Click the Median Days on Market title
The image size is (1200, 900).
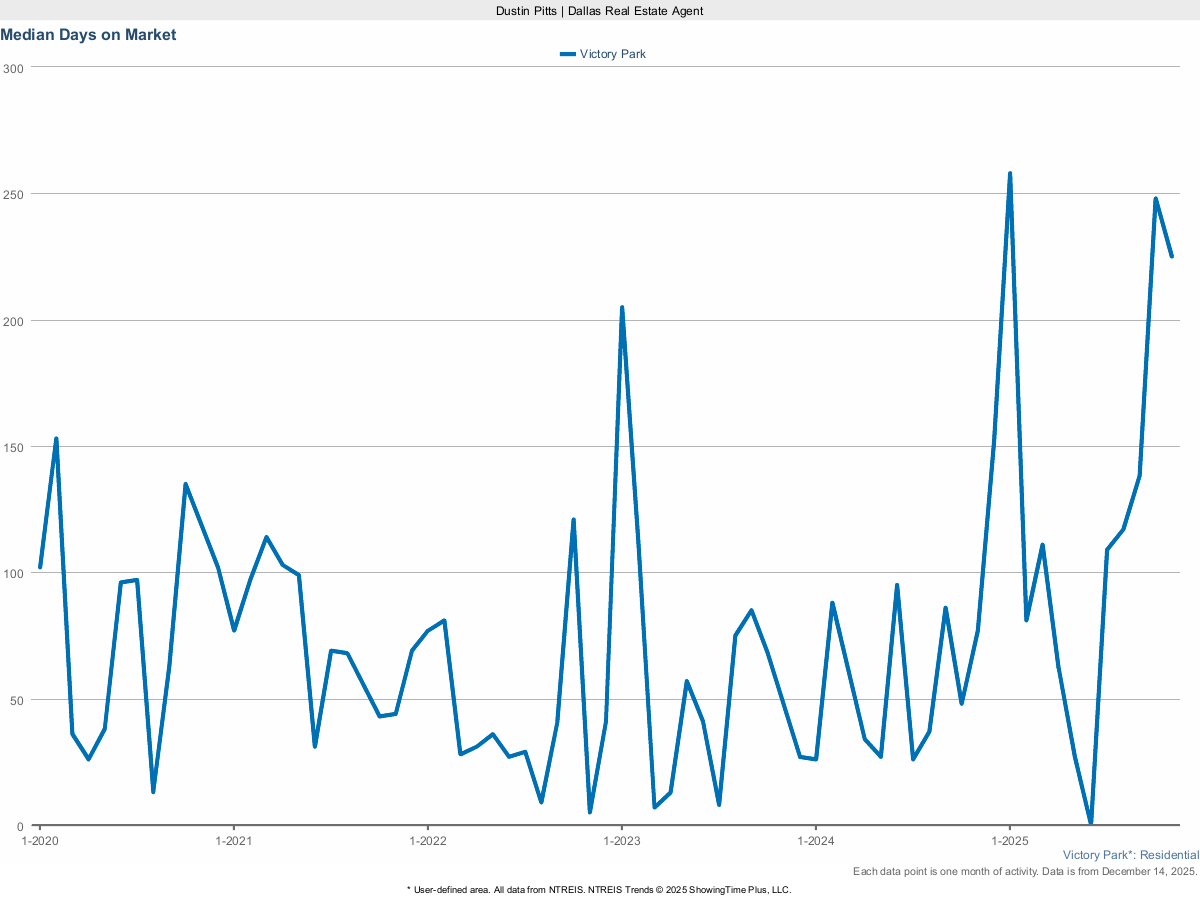(88, 35)
